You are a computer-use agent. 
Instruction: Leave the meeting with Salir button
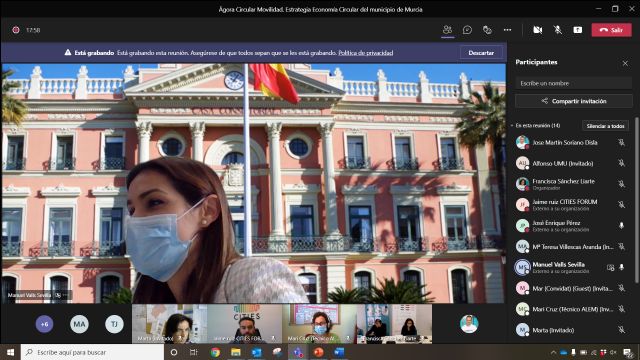[x=611, y=30]
